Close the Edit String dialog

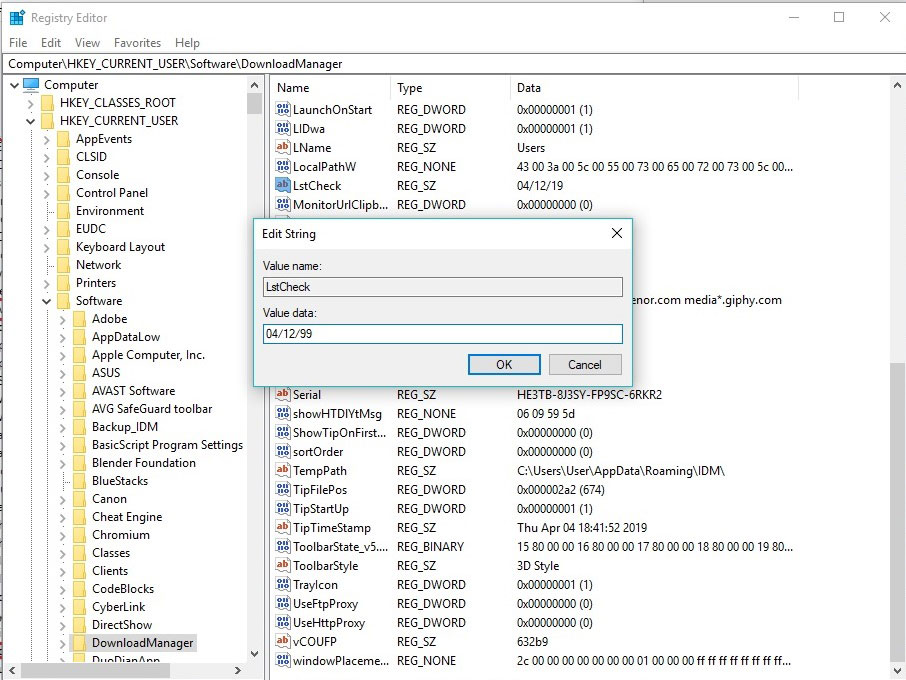click(x=616, y=233)
